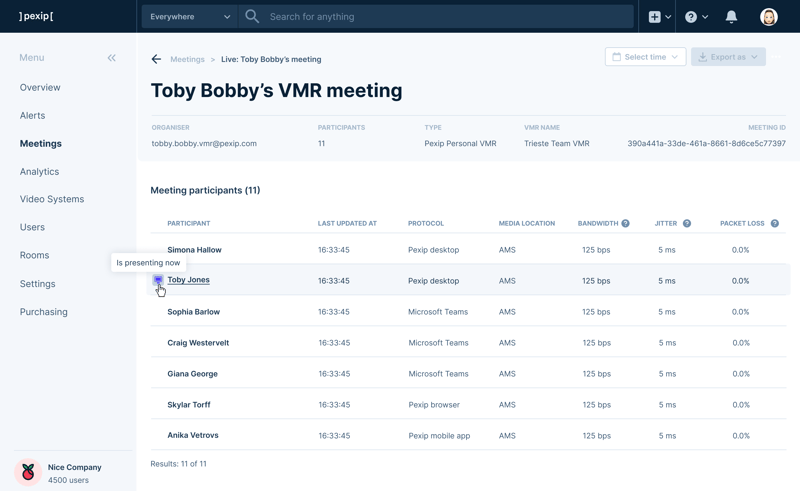
Task: Open Settings in the sidebar
Action: 37,284
